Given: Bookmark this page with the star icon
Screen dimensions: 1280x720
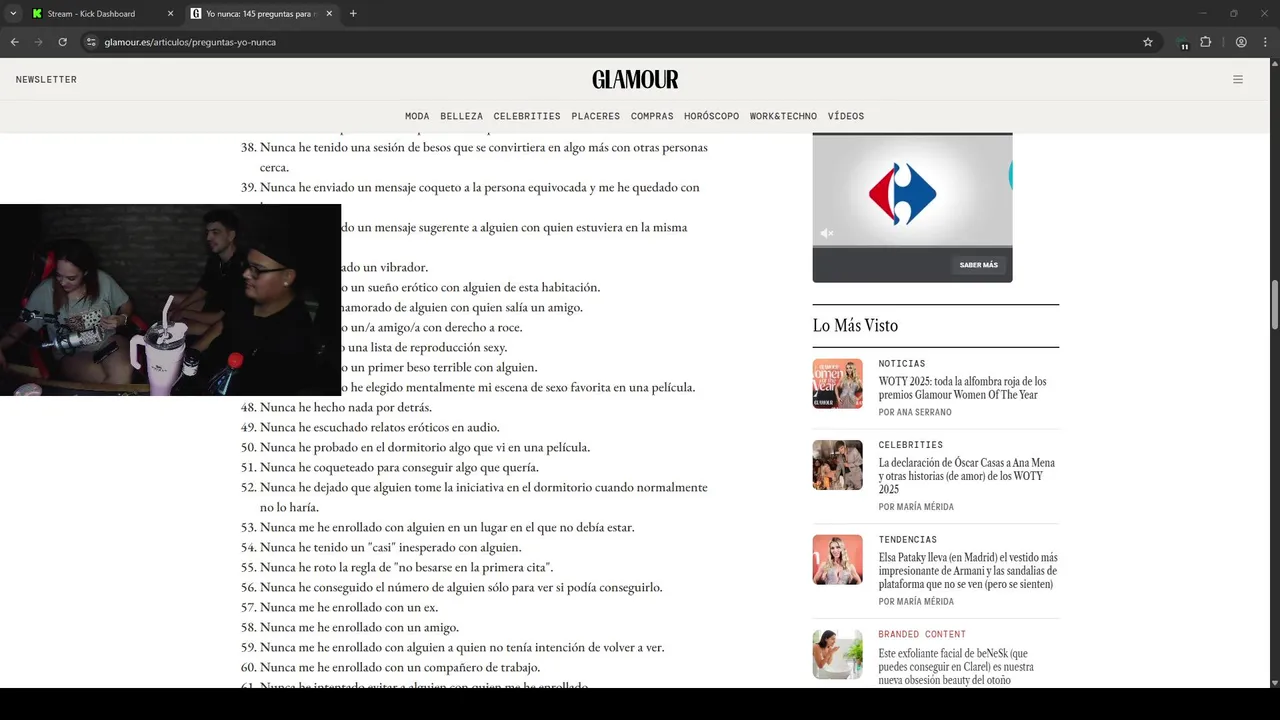Looking at the screenshot, I should pyautogui.click(x=1148, y=42).
